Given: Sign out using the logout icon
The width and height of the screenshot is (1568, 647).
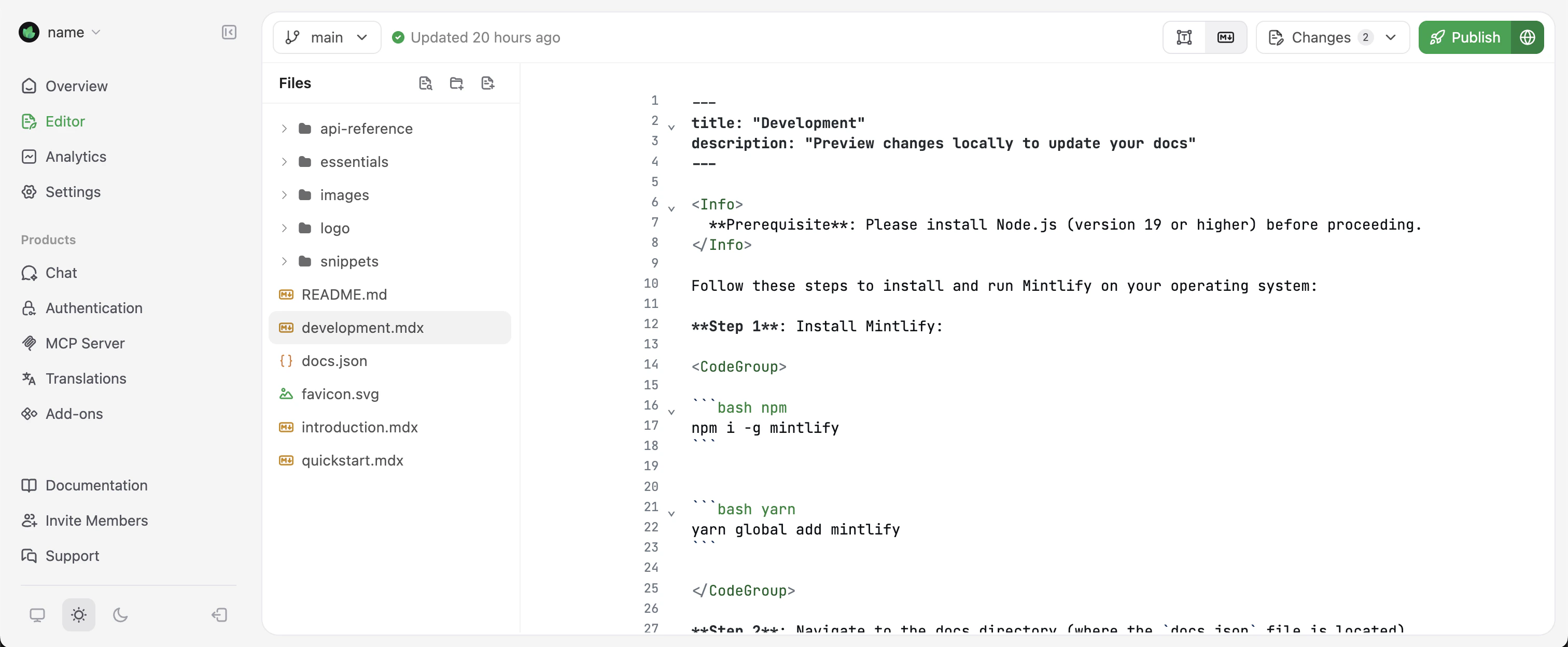Looking at the screenshot, I should [x=219, y=615].
